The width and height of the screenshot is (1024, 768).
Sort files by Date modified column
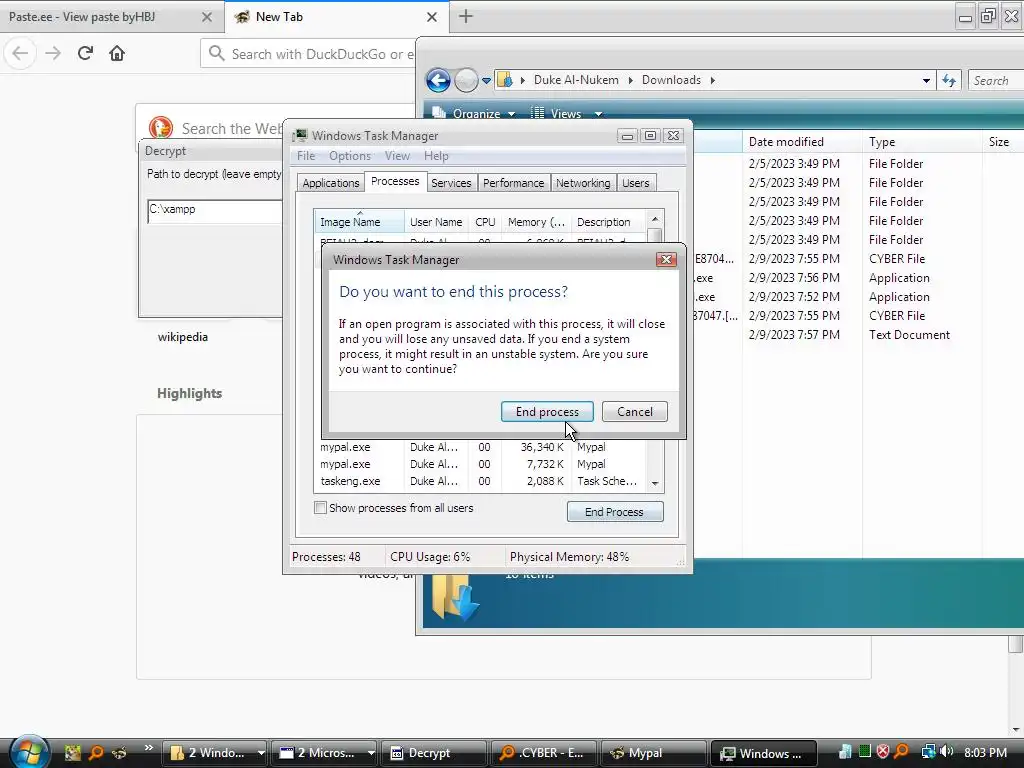click(x=801, y=142)
